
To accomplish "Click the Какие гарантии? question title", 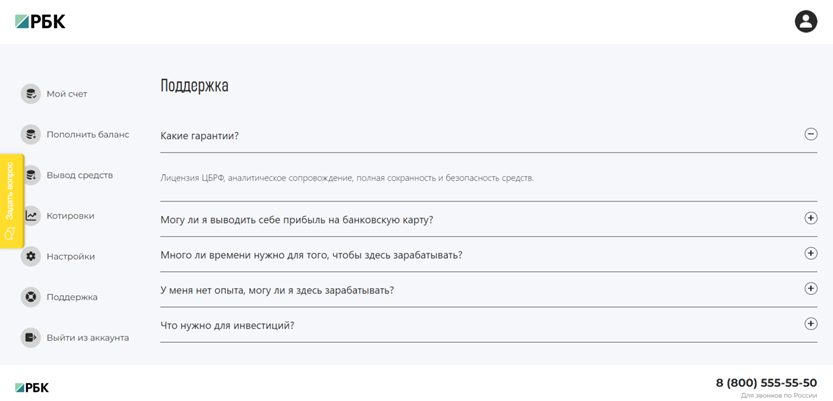I will click(x=200, y=136).
